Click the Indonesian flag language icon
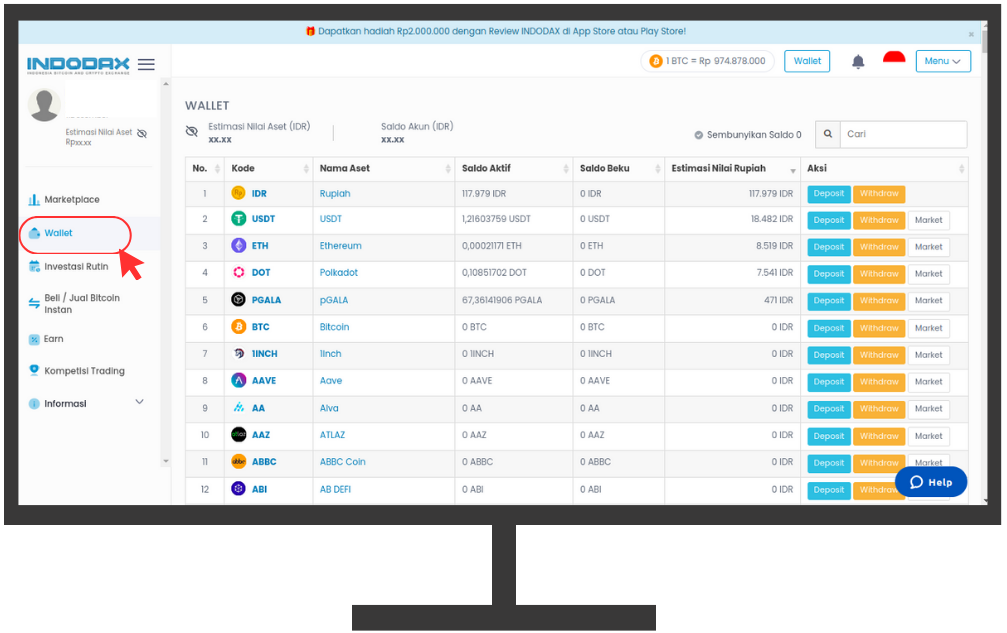The width and height of the screenshot is (1007, 633). click(x=894, y=60)
